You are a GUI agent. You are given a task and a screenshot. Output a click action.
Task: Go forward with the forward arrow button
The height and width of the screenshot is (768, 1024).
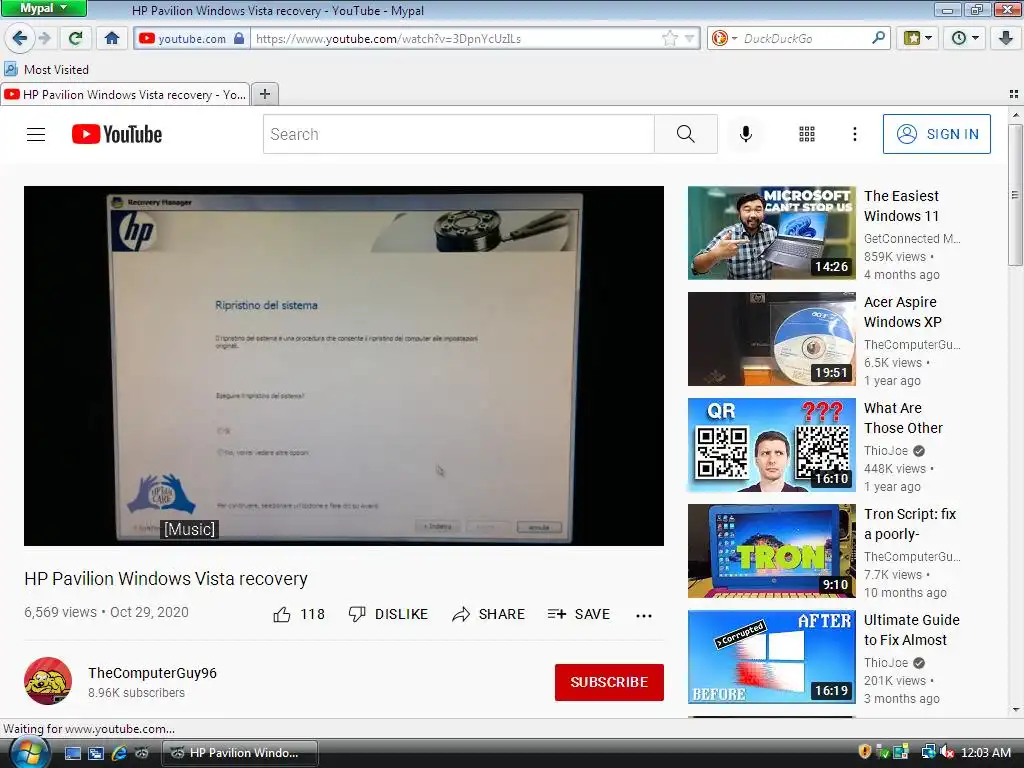coord(44,39)
